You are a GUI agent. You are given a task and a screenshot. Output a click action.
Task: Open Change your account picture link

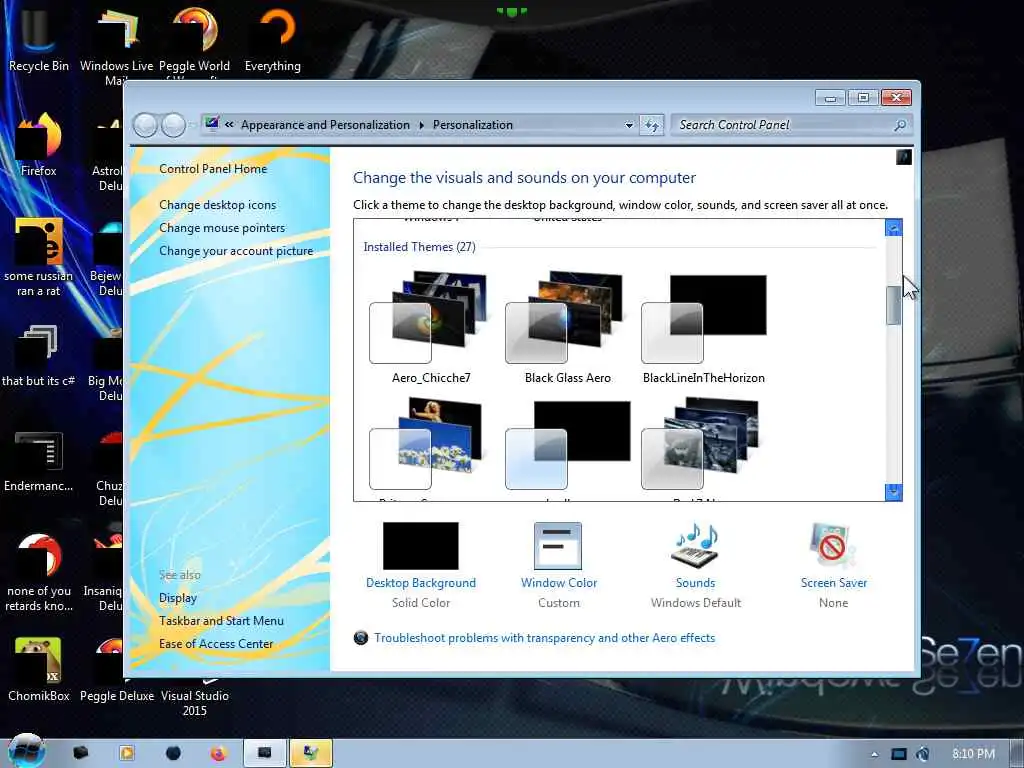click(x=236, y=251)
